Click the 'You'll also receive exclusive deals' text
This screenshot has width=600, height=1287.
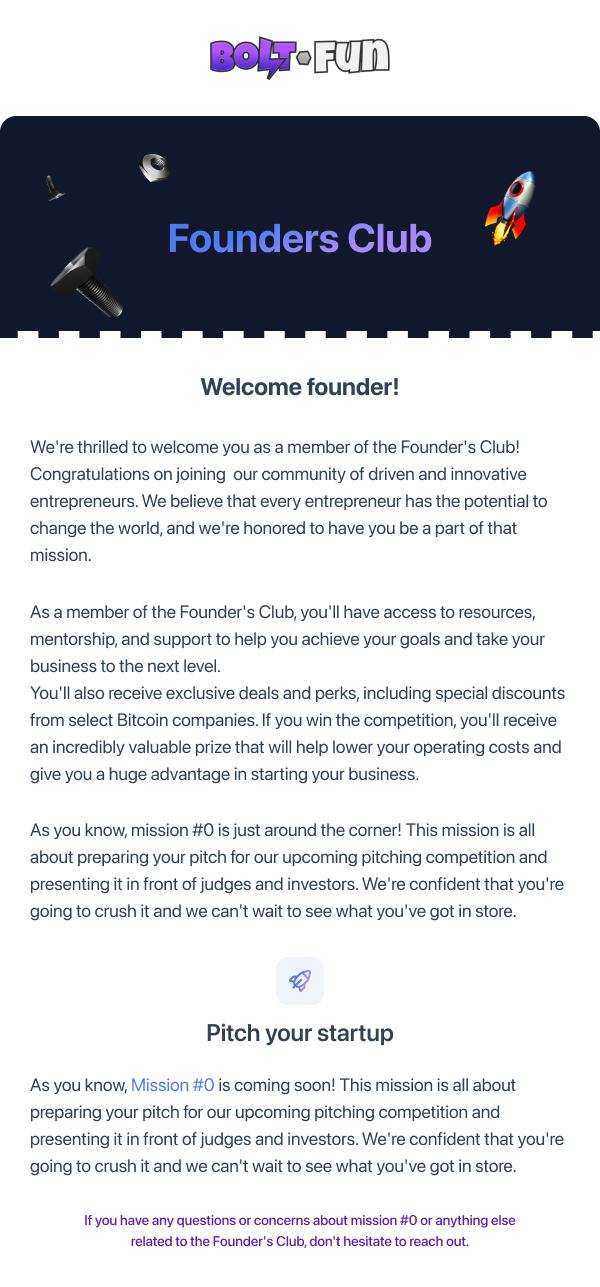tap(298, 734)
